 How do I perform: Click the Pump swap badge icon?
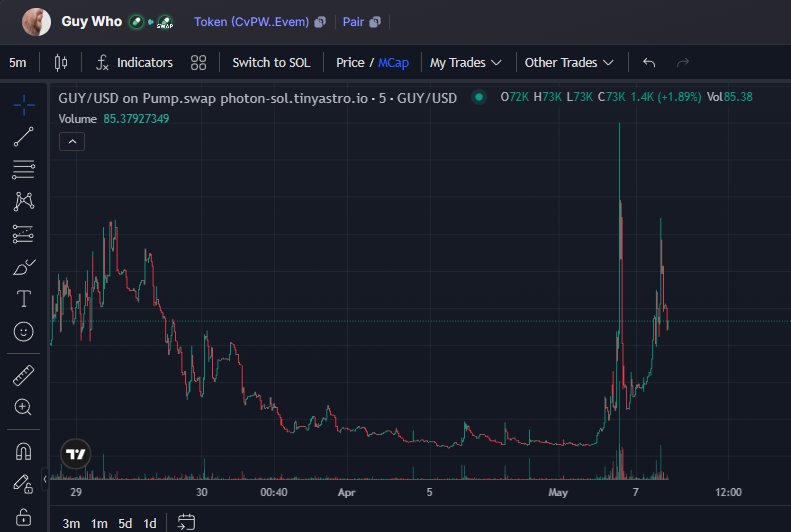165,22
